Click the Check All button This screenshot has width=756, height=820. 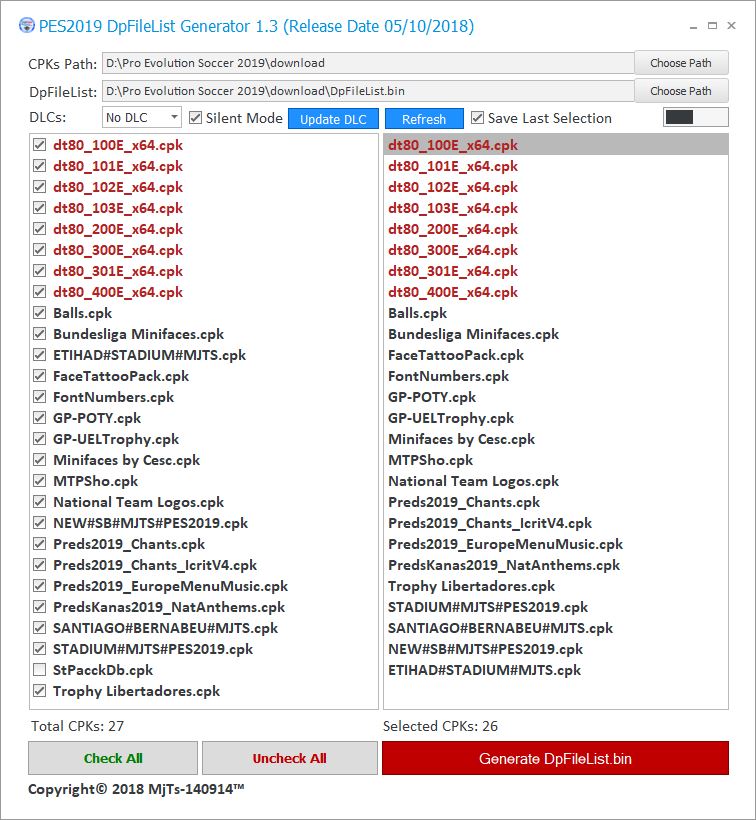113,758
